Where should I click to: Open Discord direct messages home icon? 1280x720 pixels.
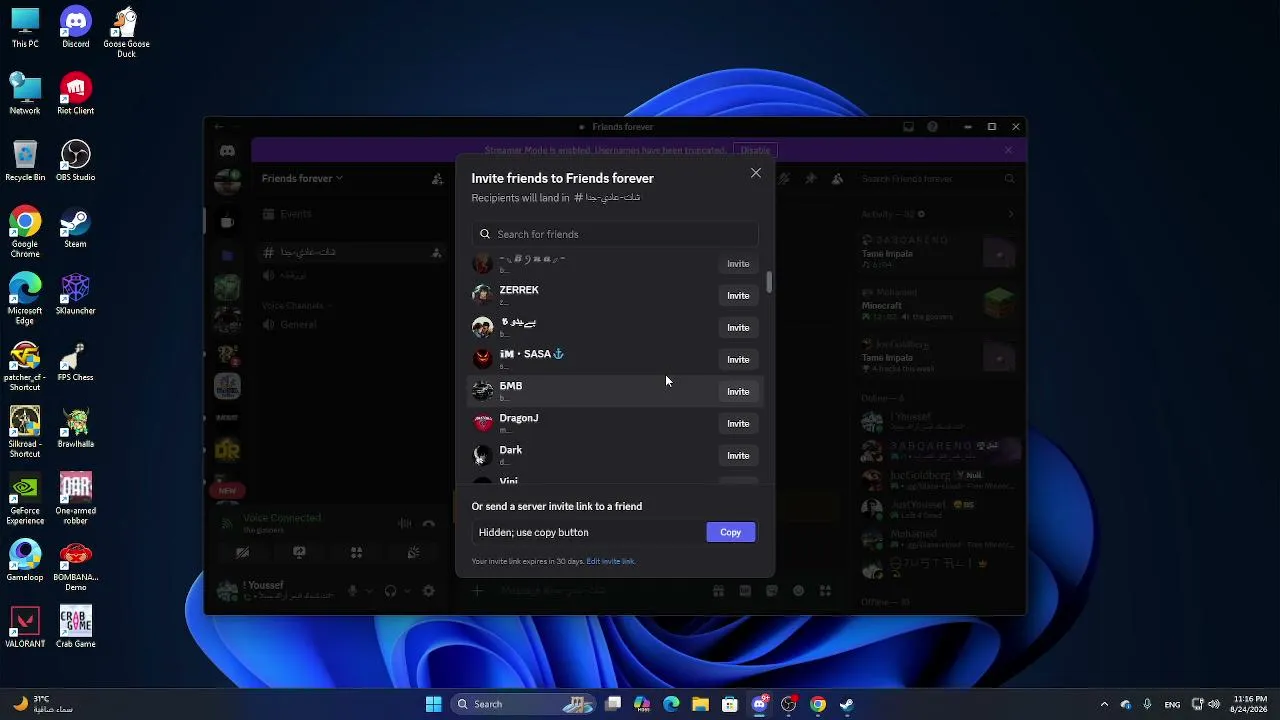coord(227,151)
